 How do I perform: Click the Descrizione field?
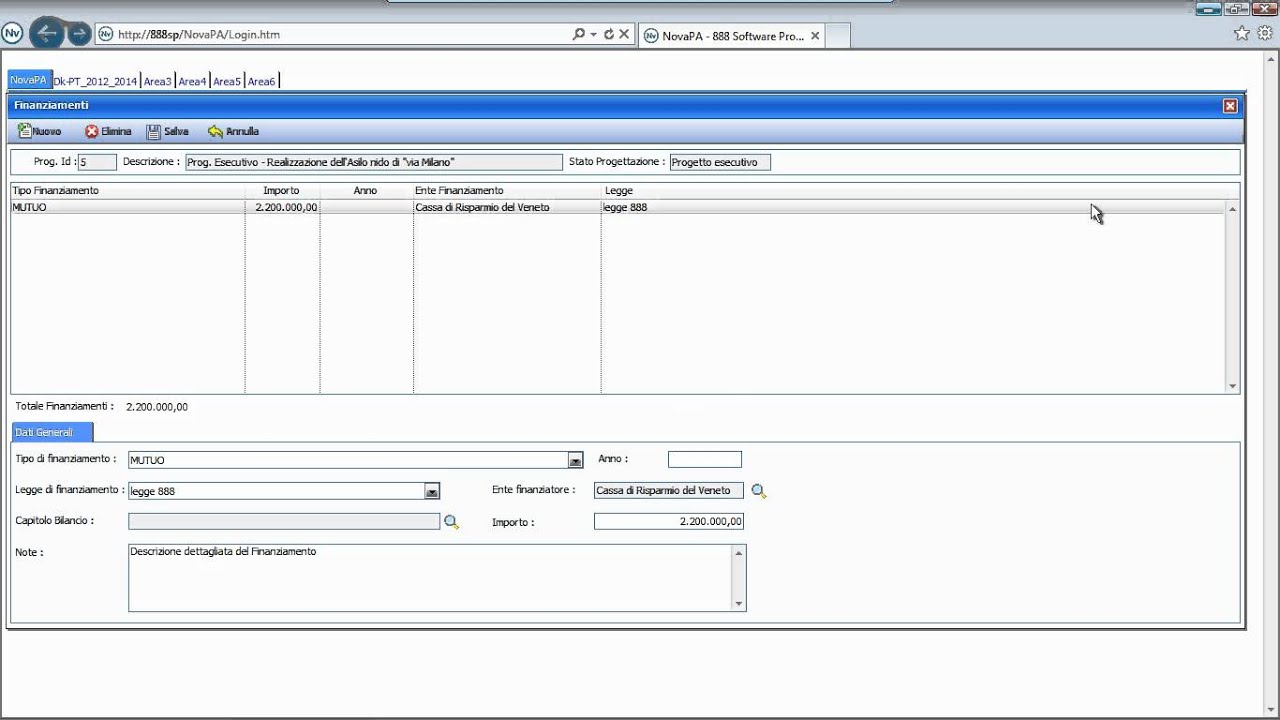[x=374, y=162]
